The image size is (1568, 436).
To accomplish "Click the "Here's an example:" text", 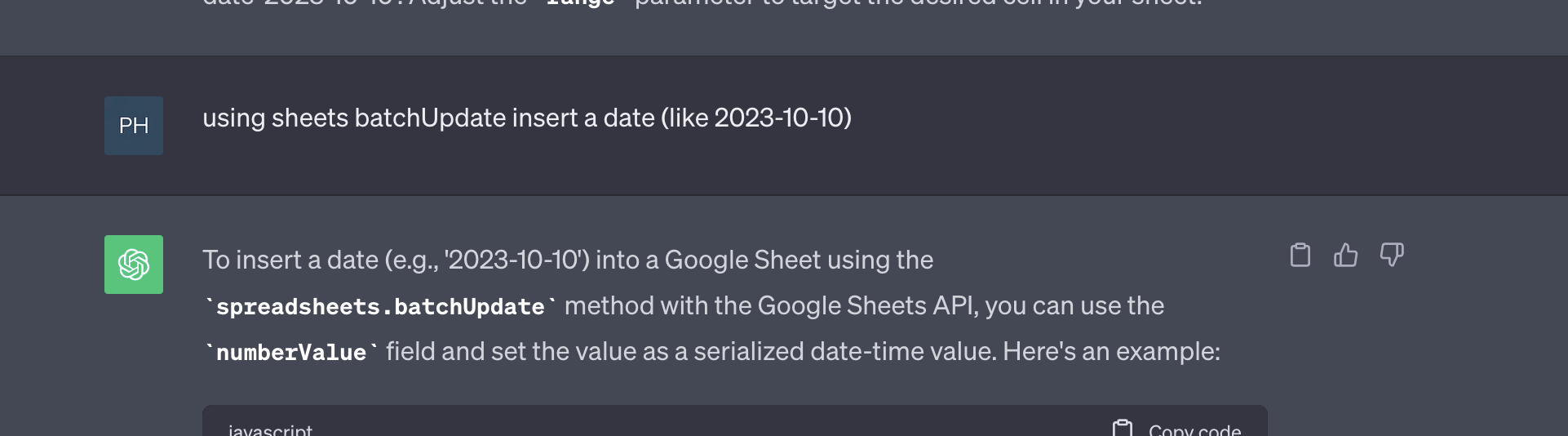I will (1111, 352).
